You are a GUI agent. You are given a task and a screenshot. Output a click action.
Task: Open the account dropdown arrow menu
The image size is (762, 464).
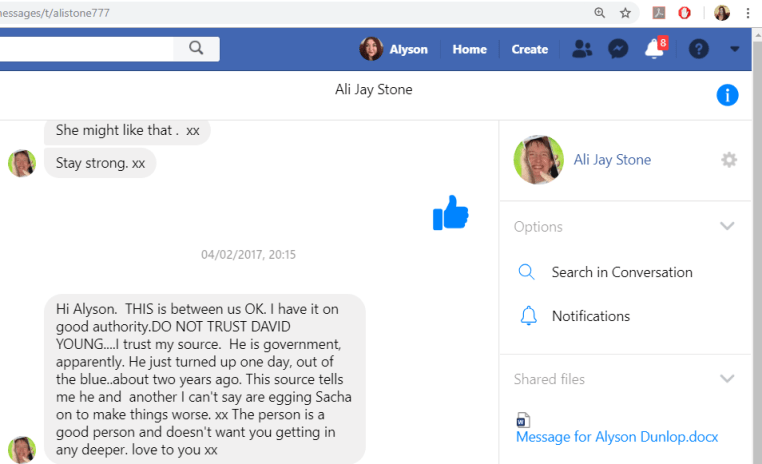735,49
